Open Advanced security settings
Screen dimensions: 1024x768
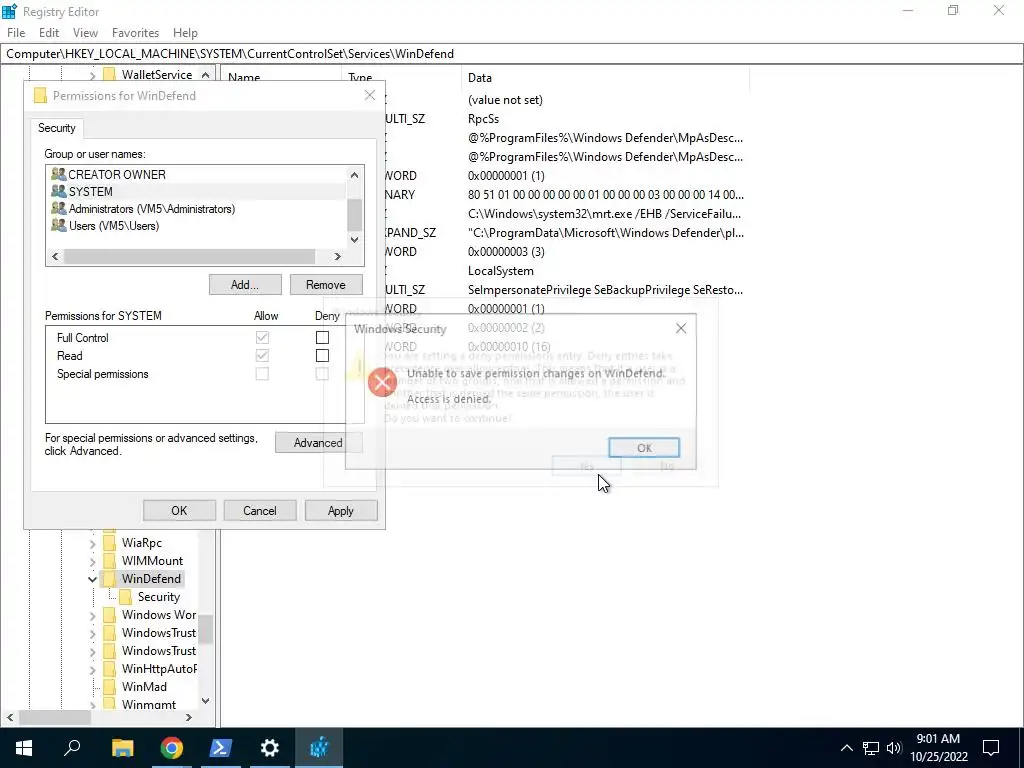coord(318,443)
